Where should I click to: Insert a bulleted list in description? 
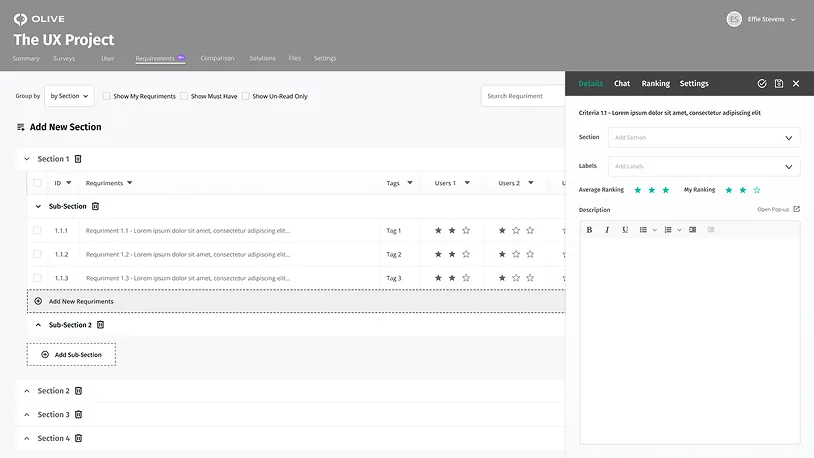(x=643, y=230)
